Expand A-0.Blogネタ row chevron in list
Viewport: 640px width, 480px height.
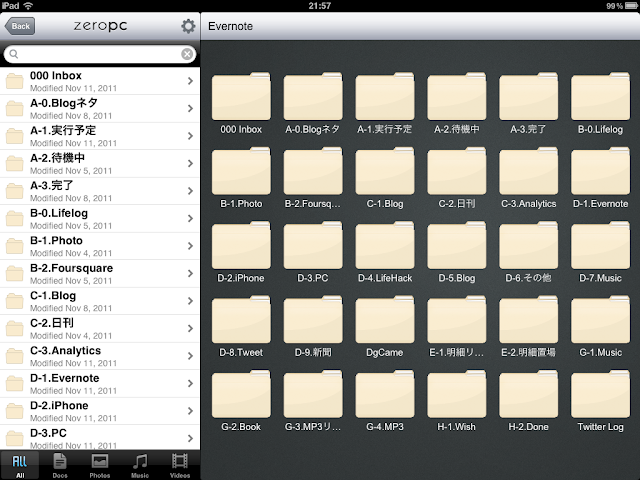(190, 108)
